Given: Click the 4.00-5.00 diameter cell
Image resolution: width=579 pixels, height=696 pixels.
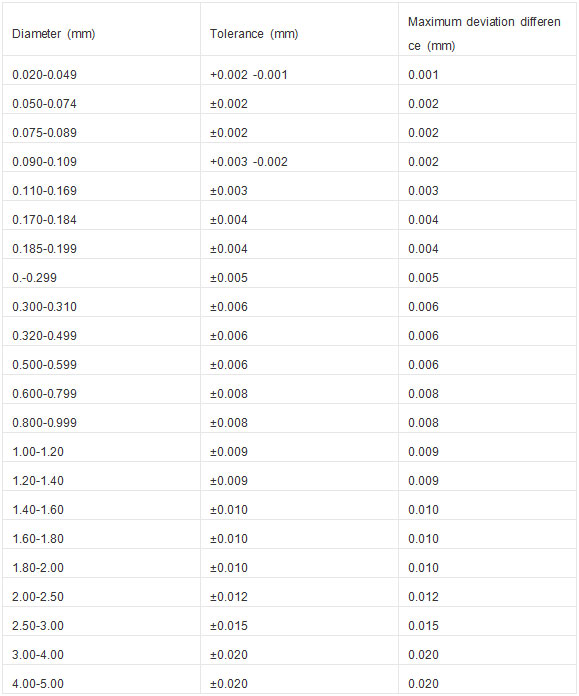Looking at the screenshot, I should (x=38, y=684).
